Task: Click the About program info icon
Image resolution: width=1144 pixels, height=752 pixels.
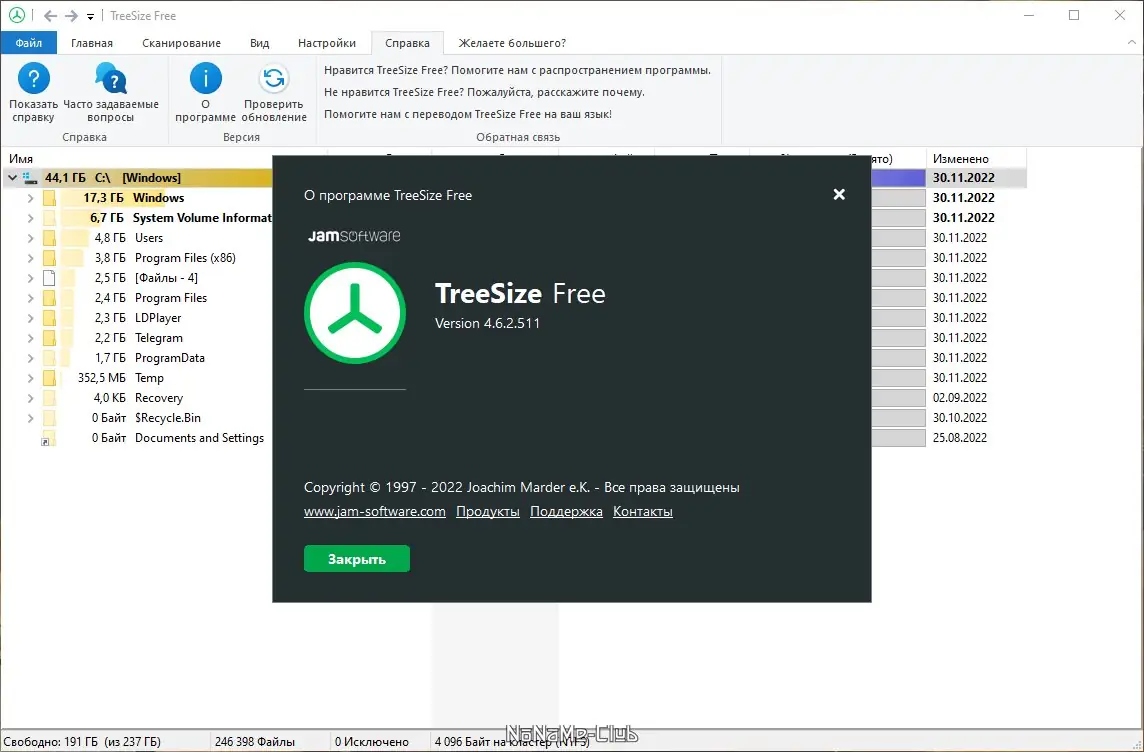Action: [206, 78]
